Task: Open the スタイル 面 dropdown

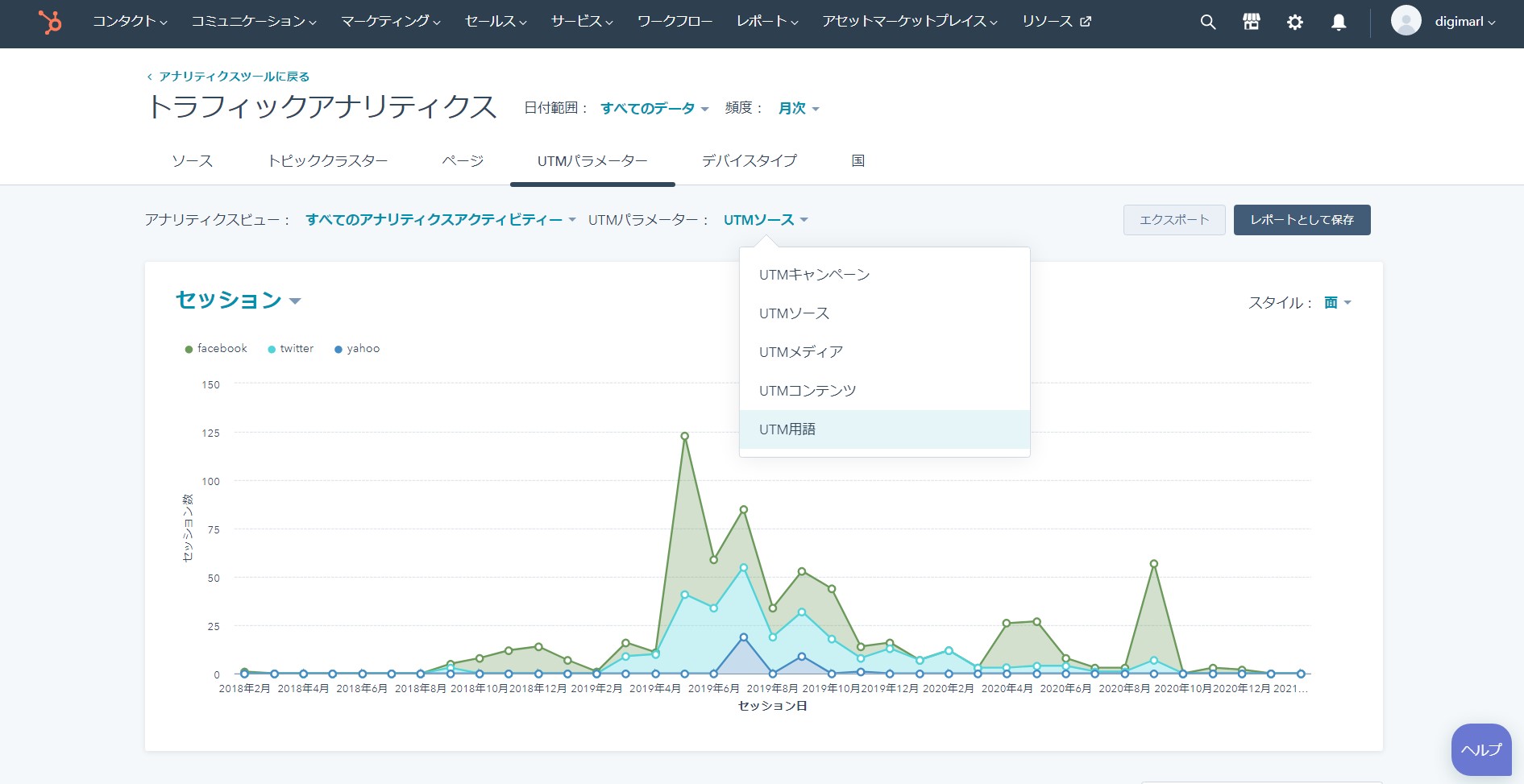Action: 1337,303
